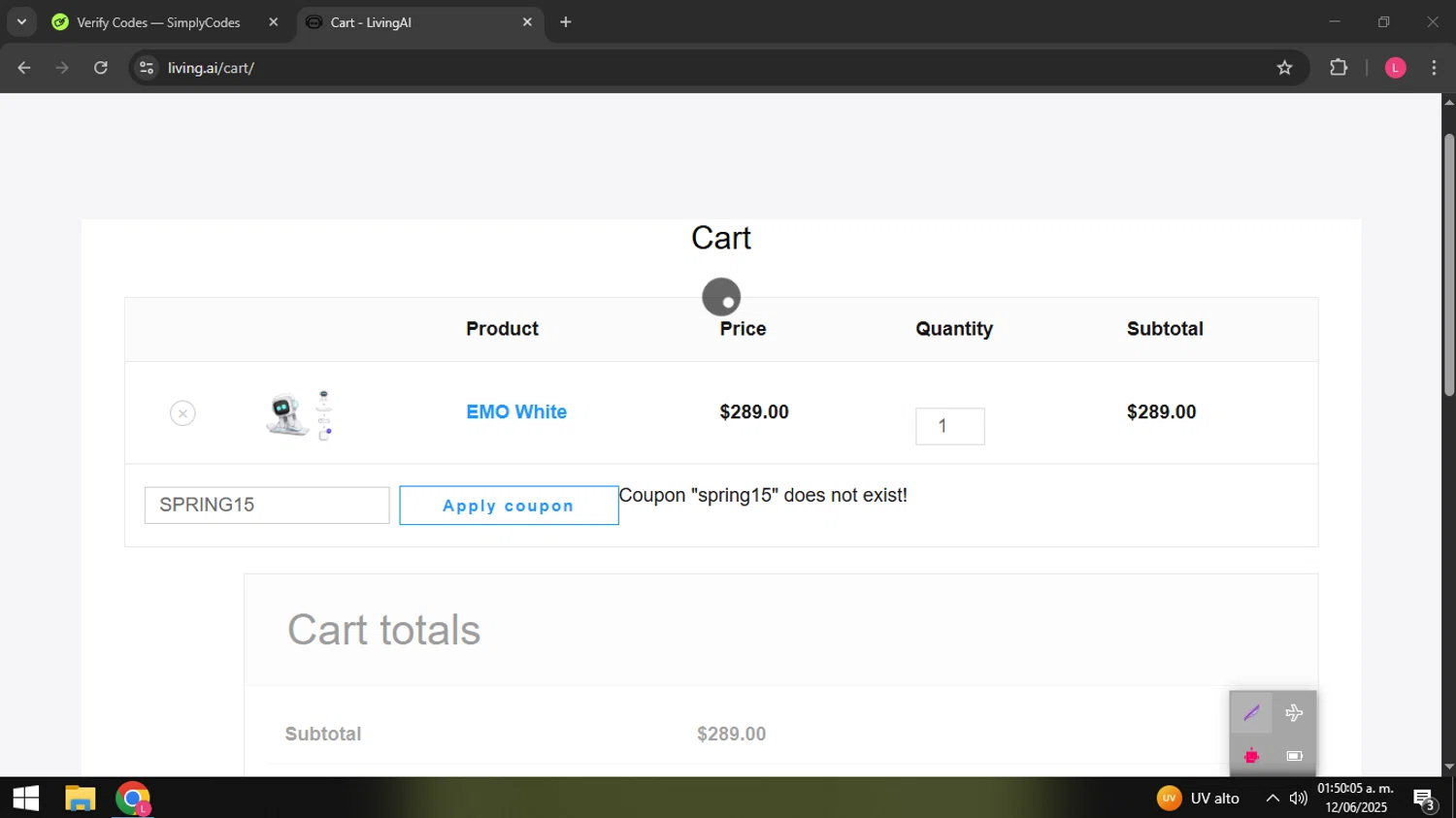The width and height of the screenshot is (1456, 818).
Task: Open the UV alto weather widget
Action: [x=1198, y=799]
